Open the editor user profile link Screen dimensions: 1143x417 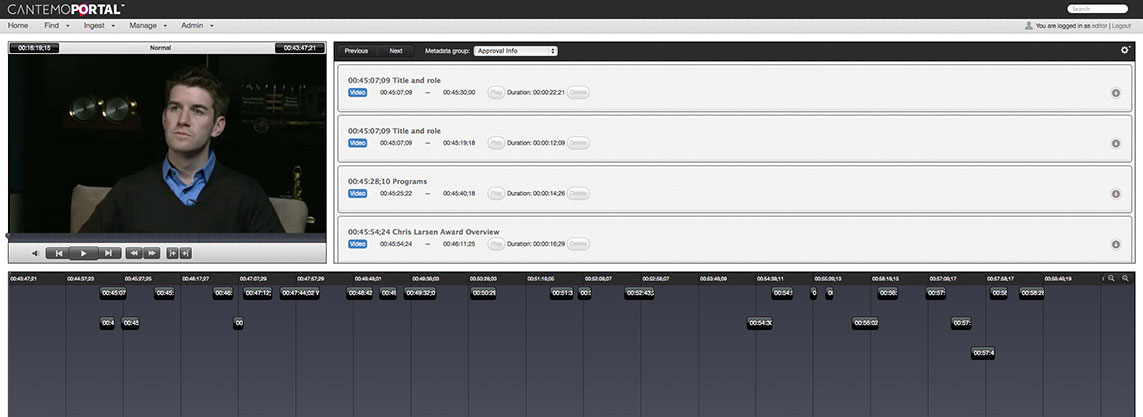tap(1099, 26)
